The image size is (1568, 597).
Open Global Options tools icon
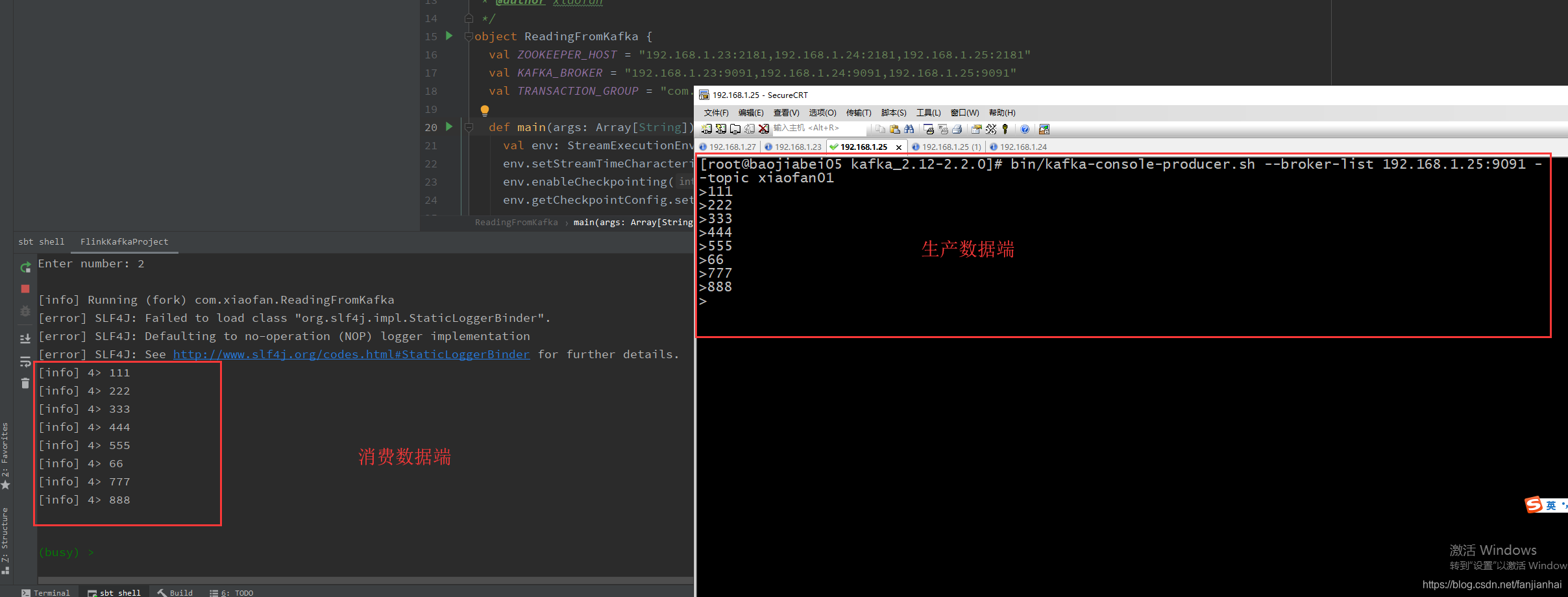(991, 129)
